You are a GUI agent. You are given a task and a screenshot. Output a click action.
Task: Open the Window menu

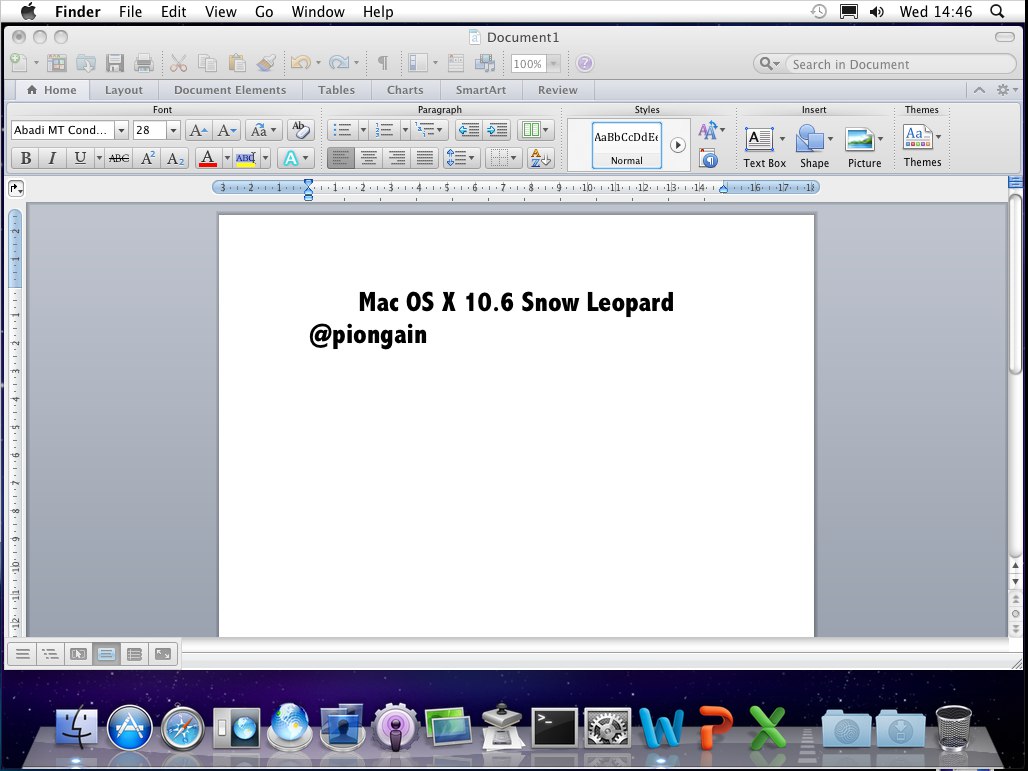[x=318, y=12]
